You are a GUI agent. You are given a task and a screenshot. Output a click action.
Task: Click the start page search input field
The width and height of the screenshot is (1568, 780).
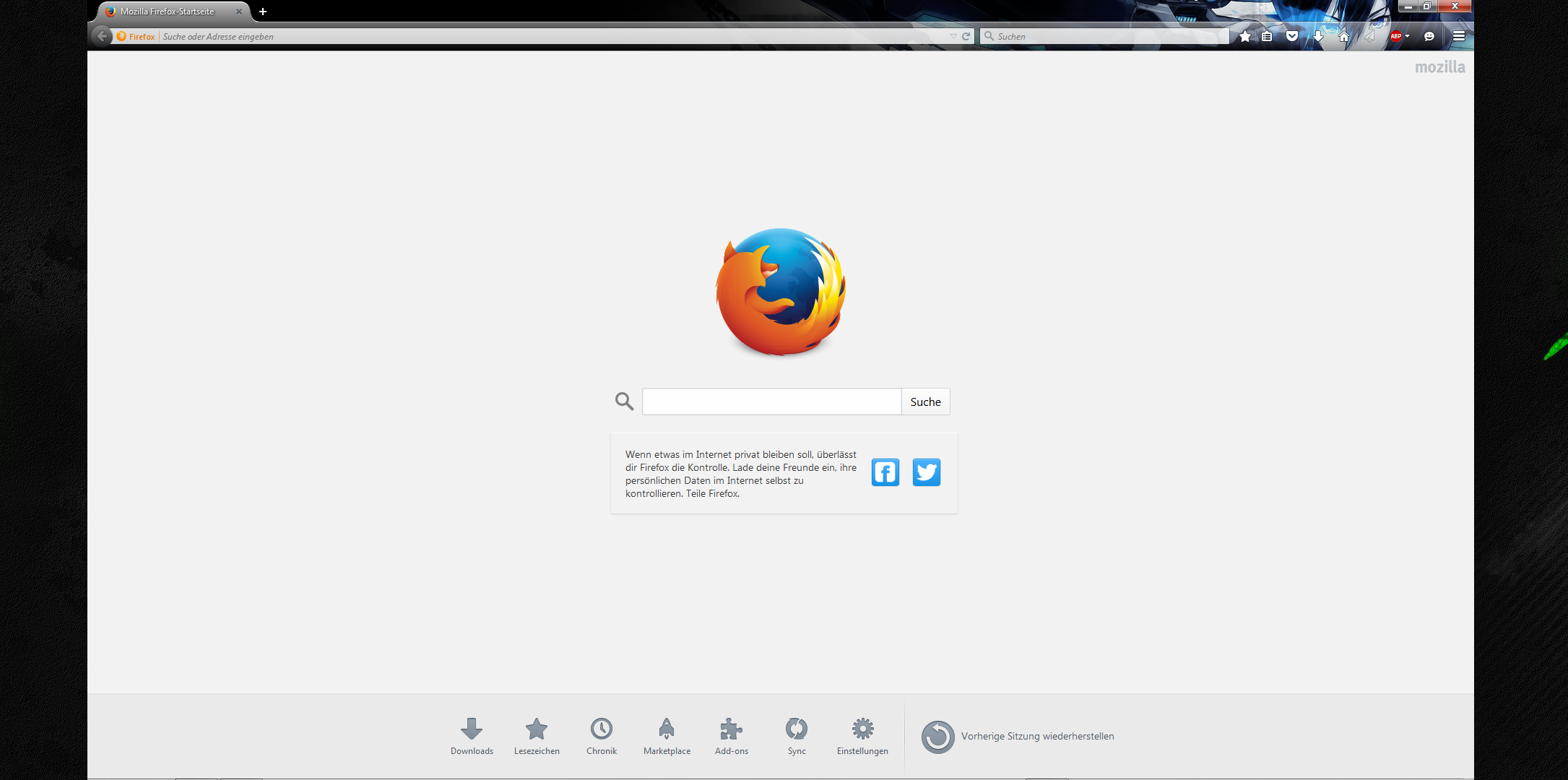pyautogui.click(x=771, y=402)
